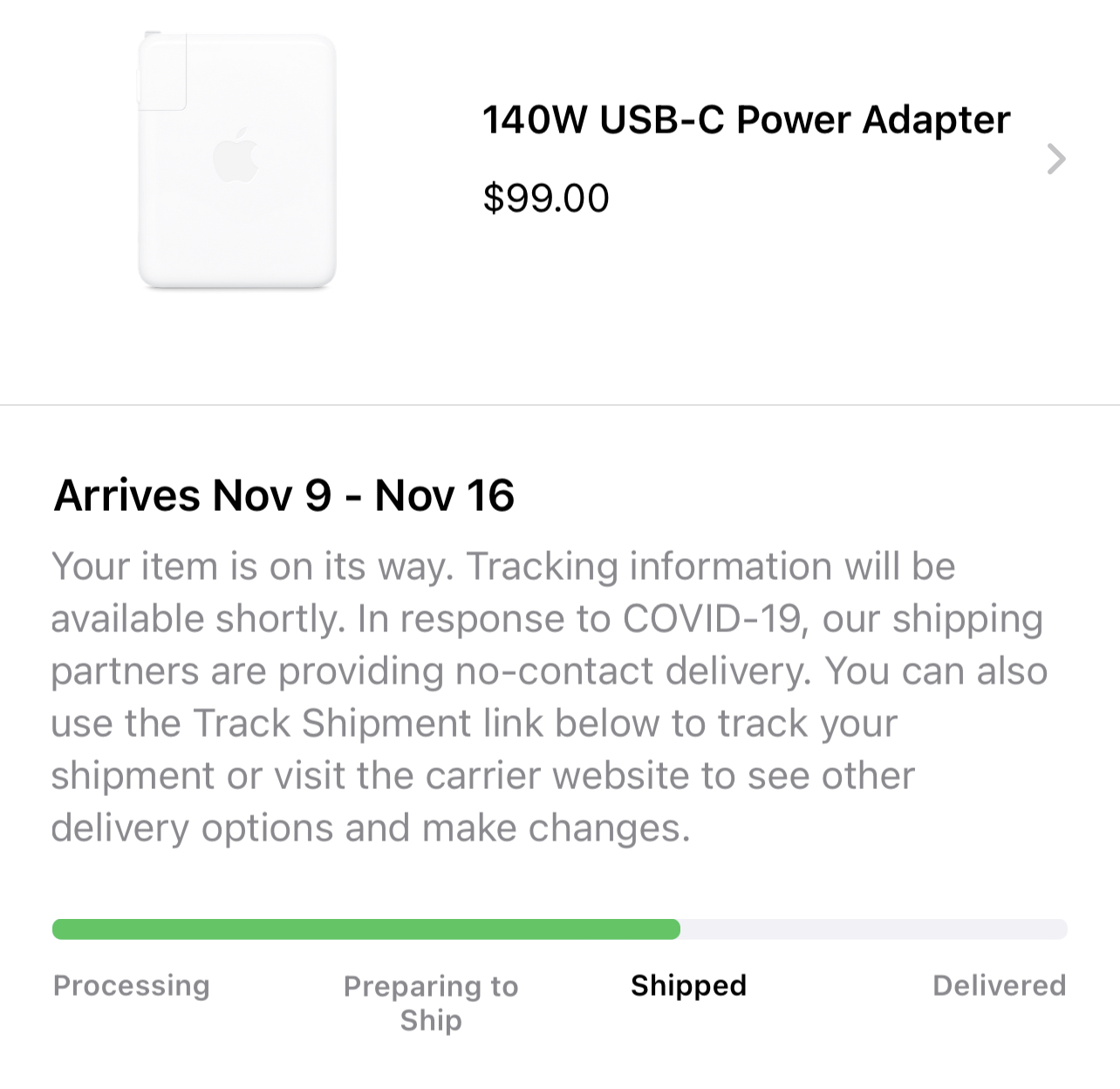Image resolution: width=1120 pixels, height=1089 pixels.
Task: Select the Preparing to Ship stage label
Action: (431, 1003)
